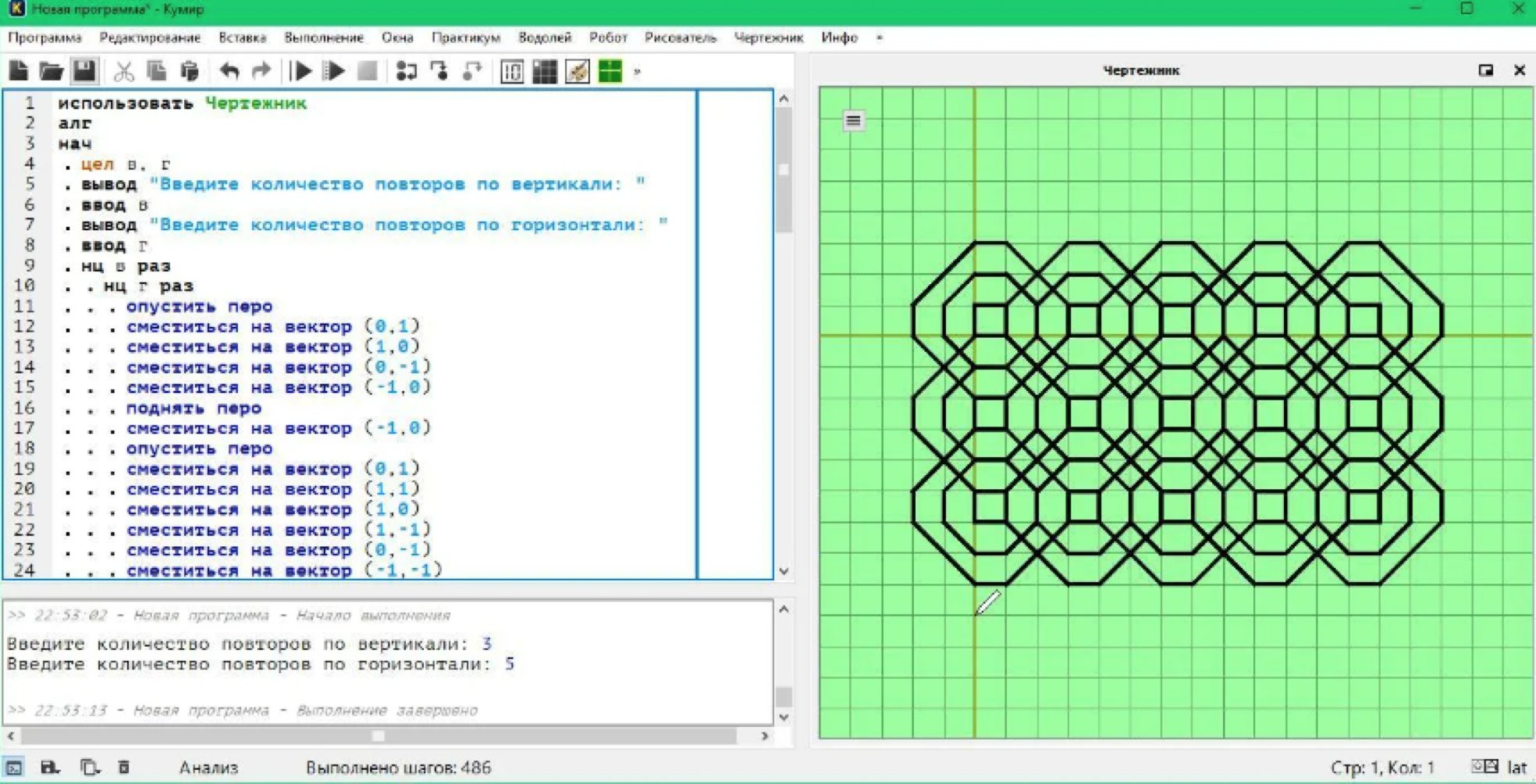This screenshot has width=1536, height=784.
Task: Click the code editor vertical scrollbar thumb
Action: coord(784,170)
